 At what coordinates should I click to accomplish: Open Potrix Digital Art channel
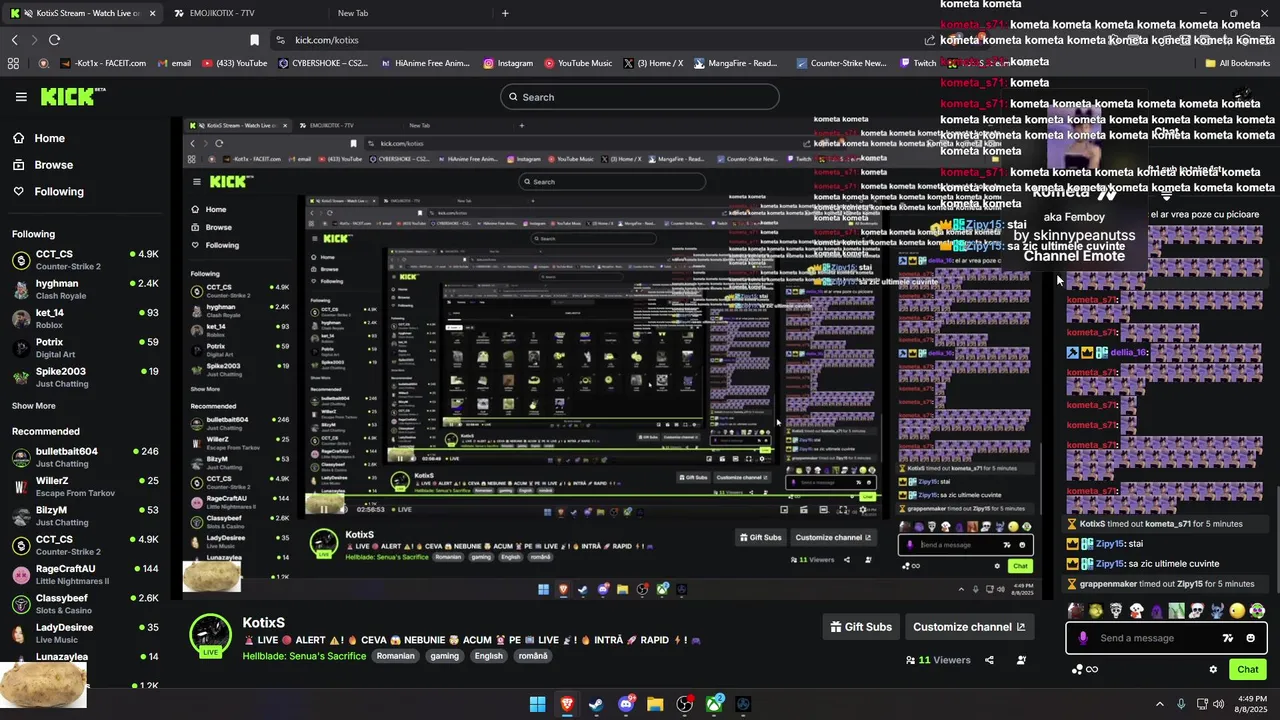85,348
